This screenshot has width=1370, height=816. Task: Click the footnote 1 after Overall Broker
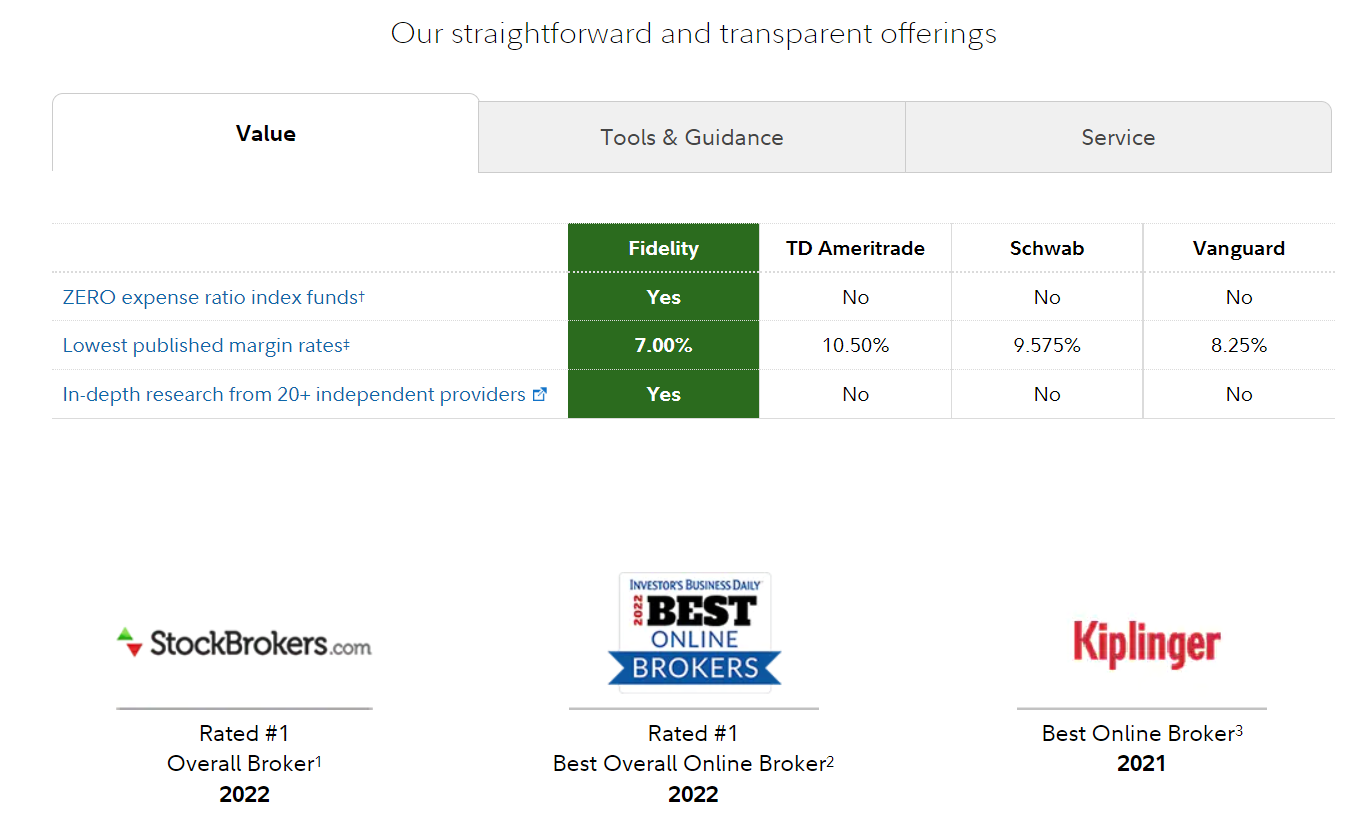coord(319,760)
